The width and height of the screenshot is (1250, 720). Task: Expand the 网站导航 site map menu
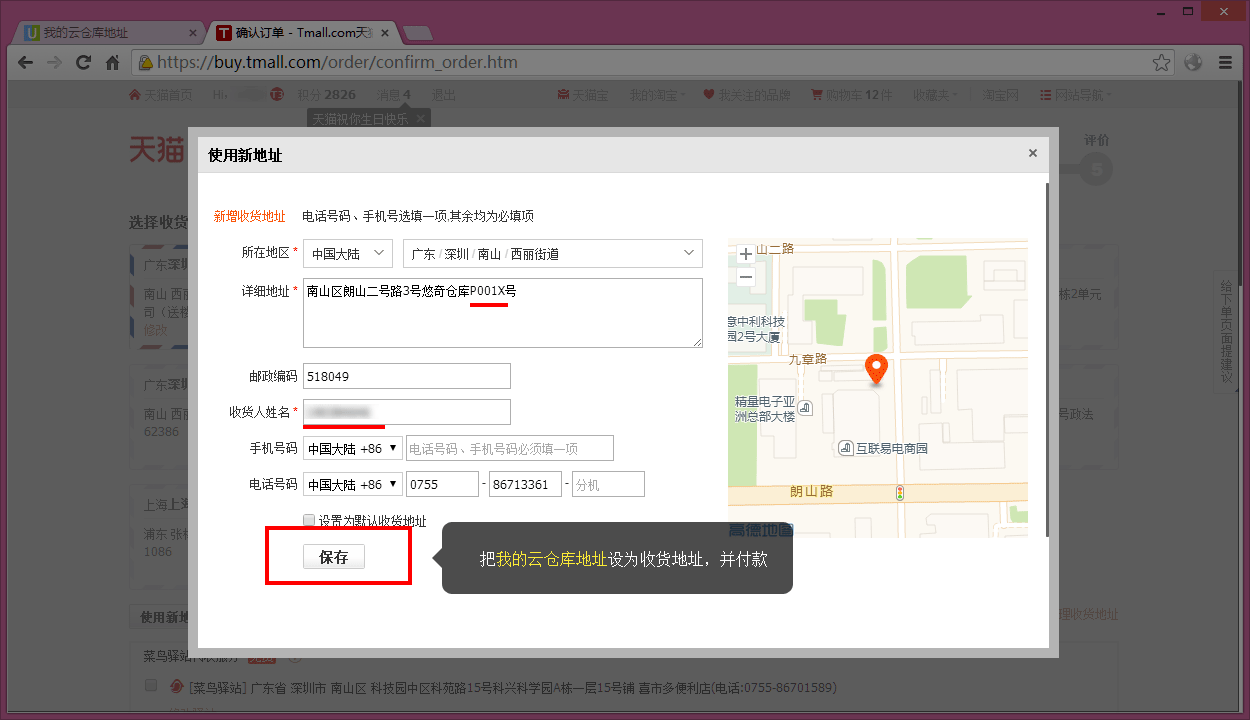click(1076, 95)
